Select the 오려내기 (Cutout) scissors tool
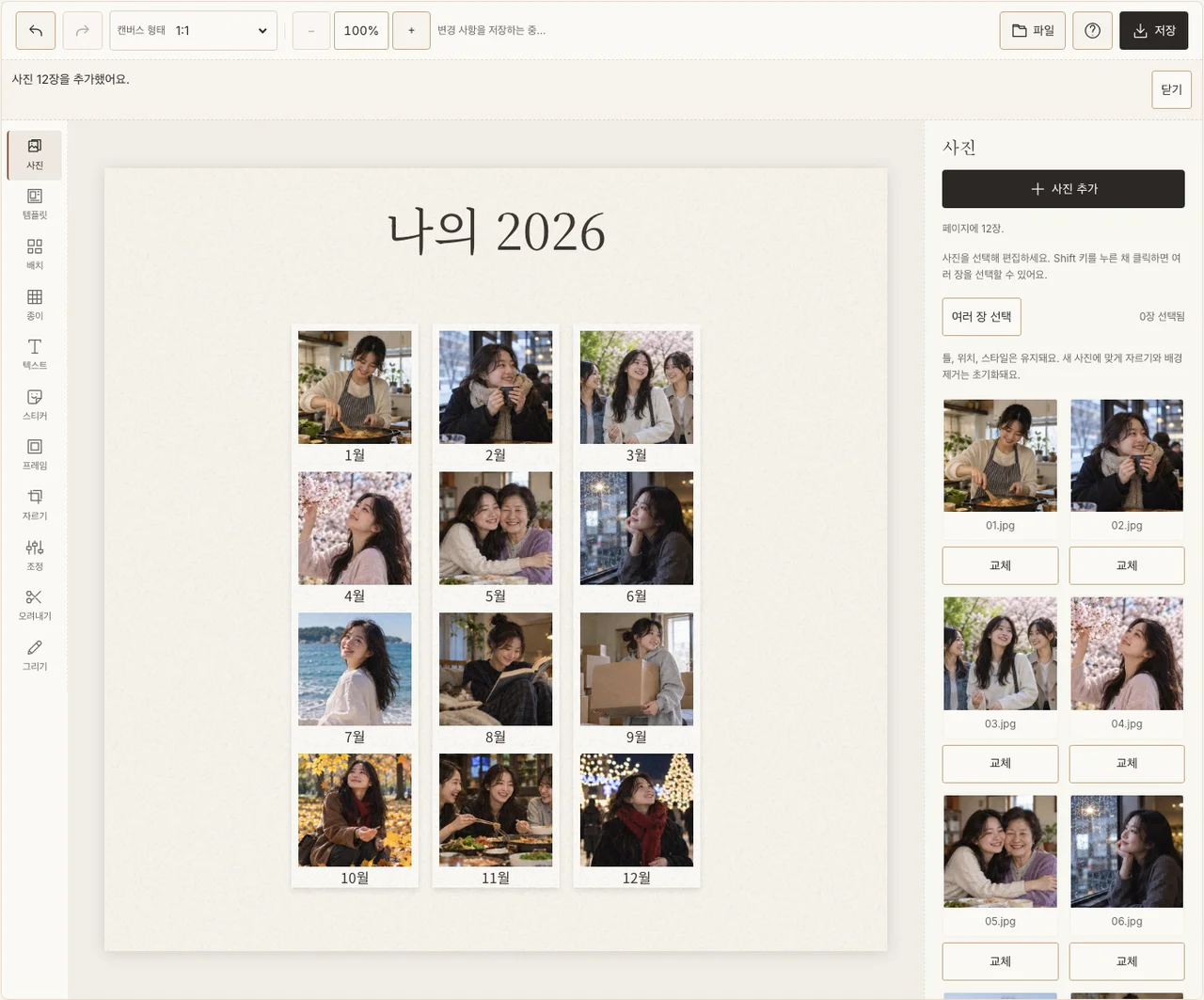The image size is (1204, 1000). tap(35, 605)
